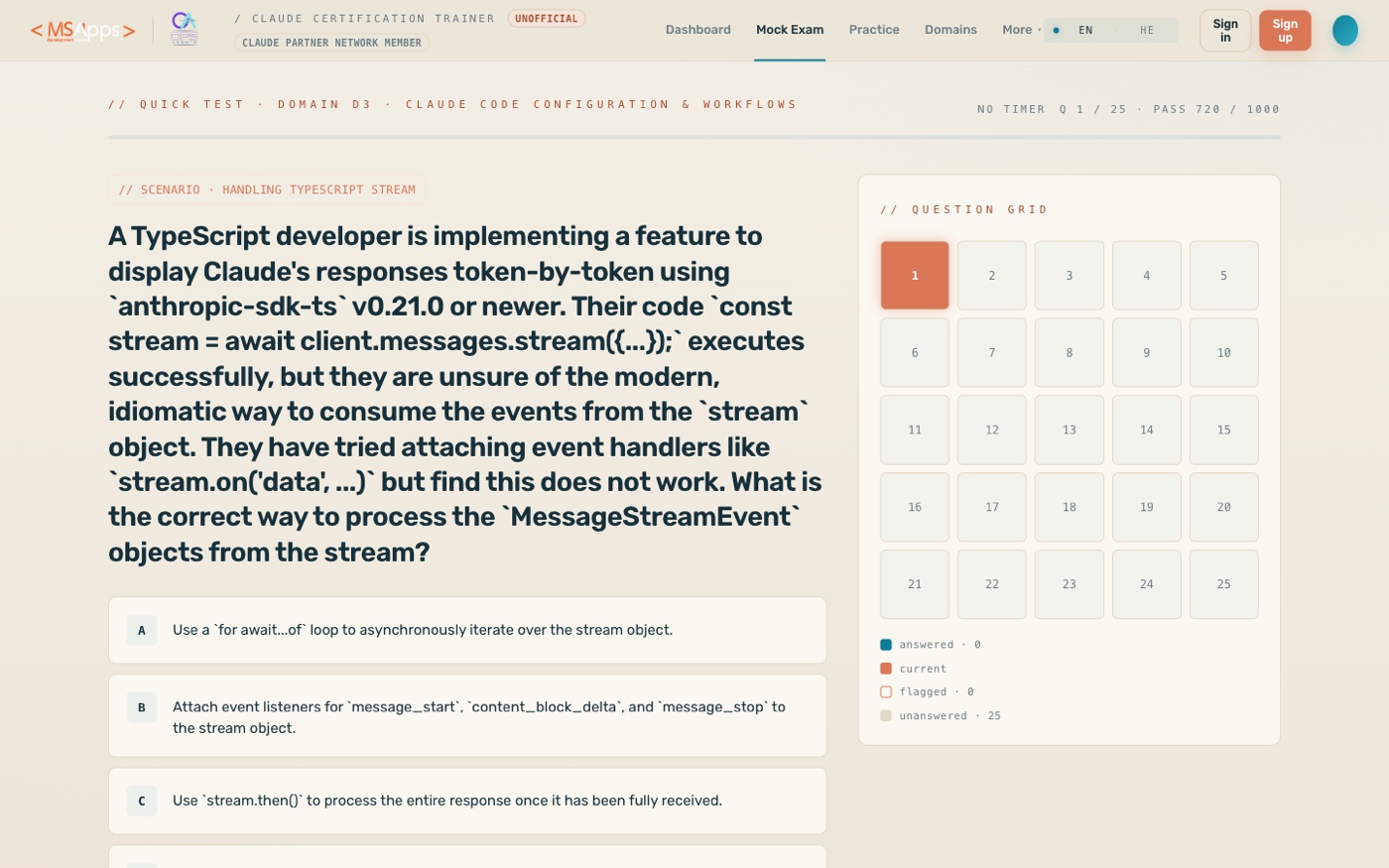Jump to question 10 in the grid
The height and width of the screenshot is (868, 1389).
point(1224,353)
